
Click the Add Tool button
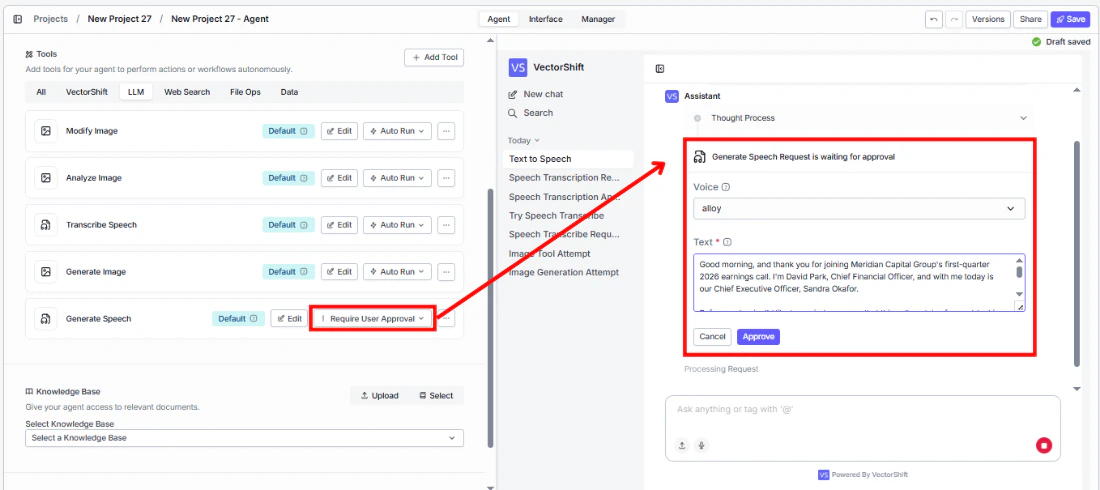[434, 58]
